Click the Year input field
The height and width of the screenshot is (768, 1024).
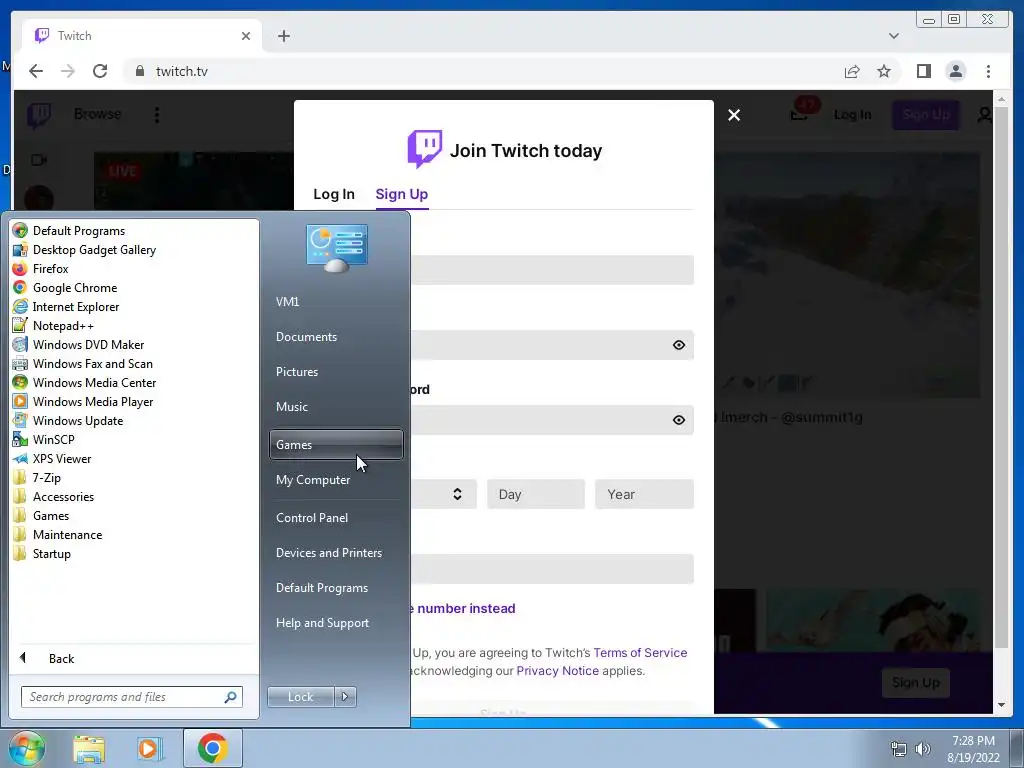(644, 494)
